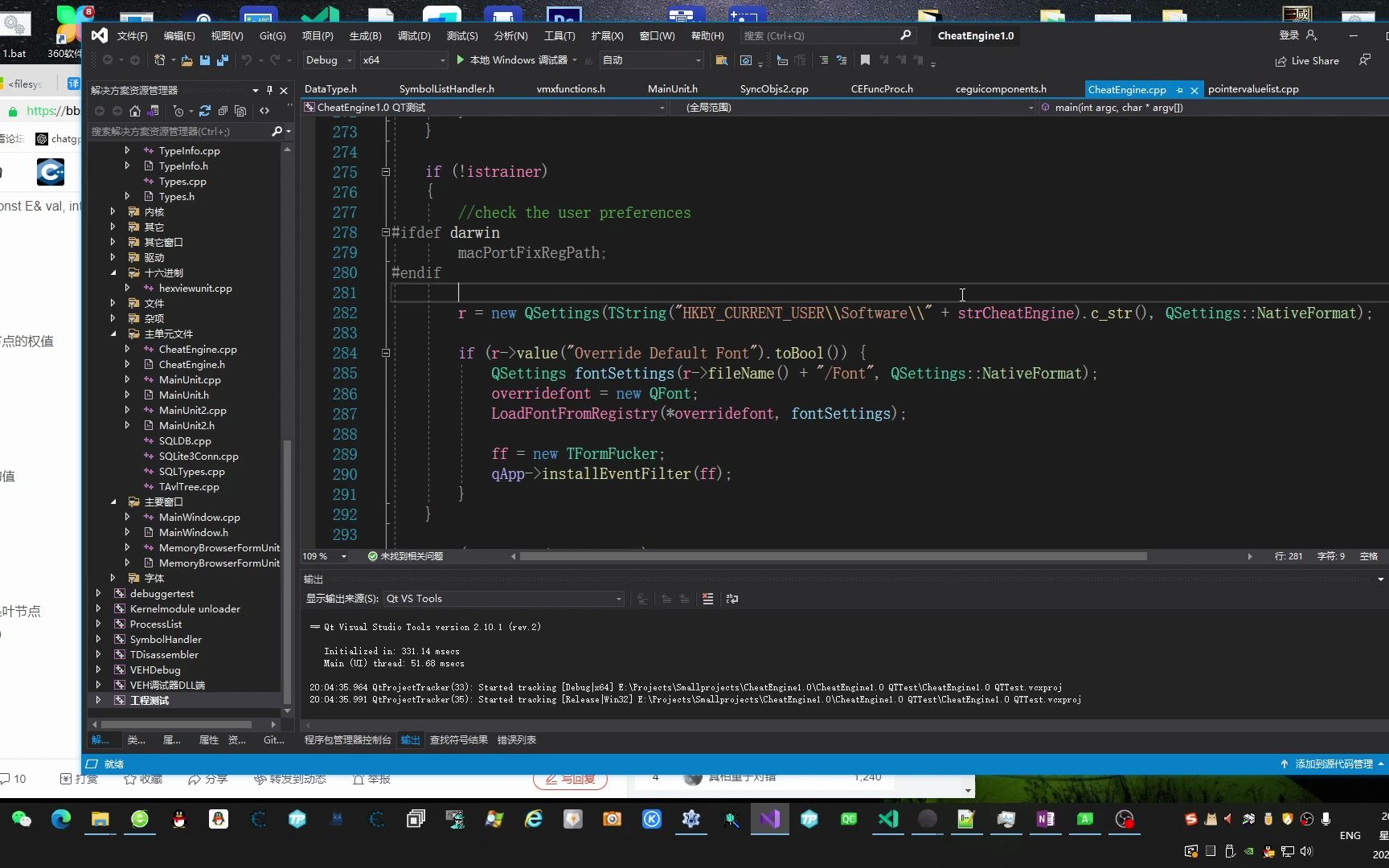Open the 调试(D) menu

[x=414, y=35]
